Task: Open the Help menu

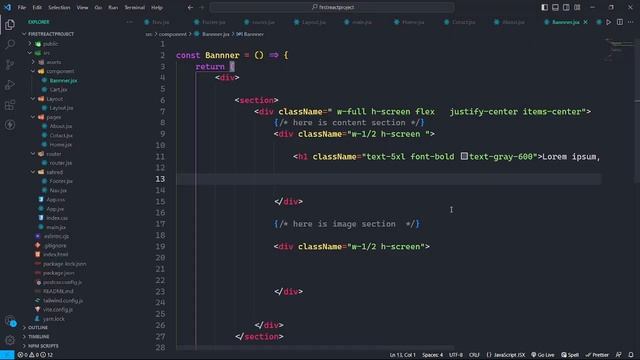Action: pos(157,7)
